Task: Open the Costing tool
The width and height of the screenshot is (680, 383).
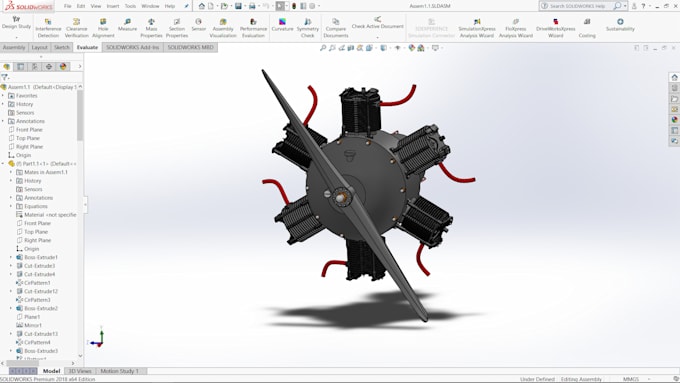Action: pyautogui.click(x=587, y=28)
